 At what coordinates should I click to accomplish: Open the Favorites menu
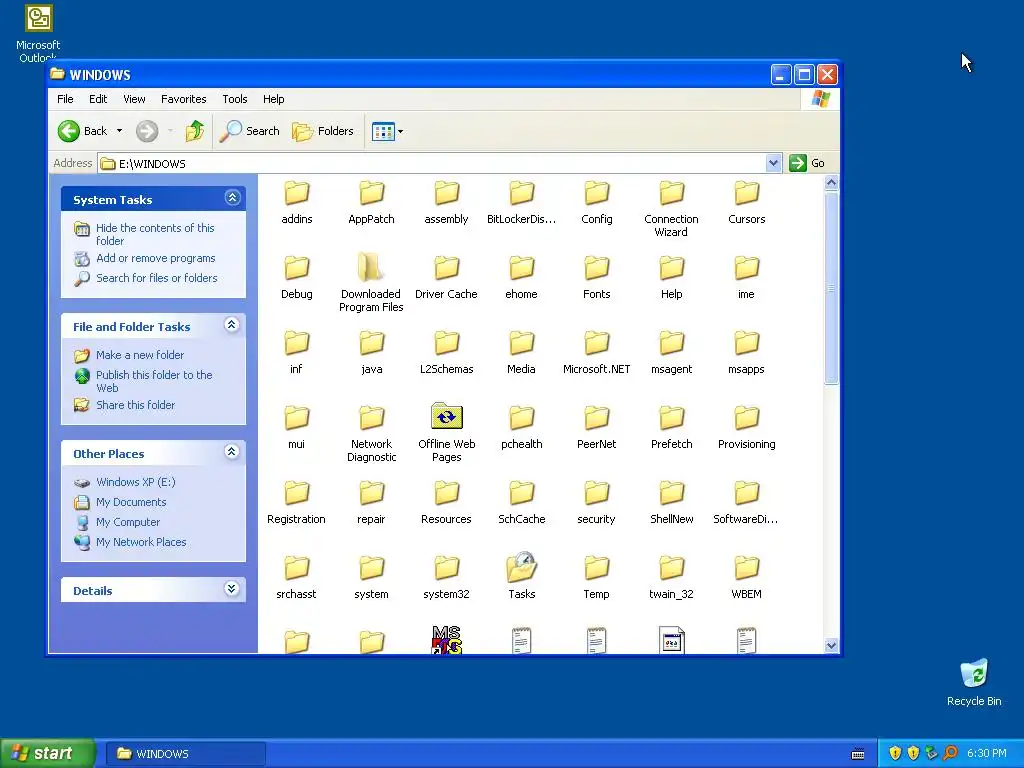coord(184,99)
